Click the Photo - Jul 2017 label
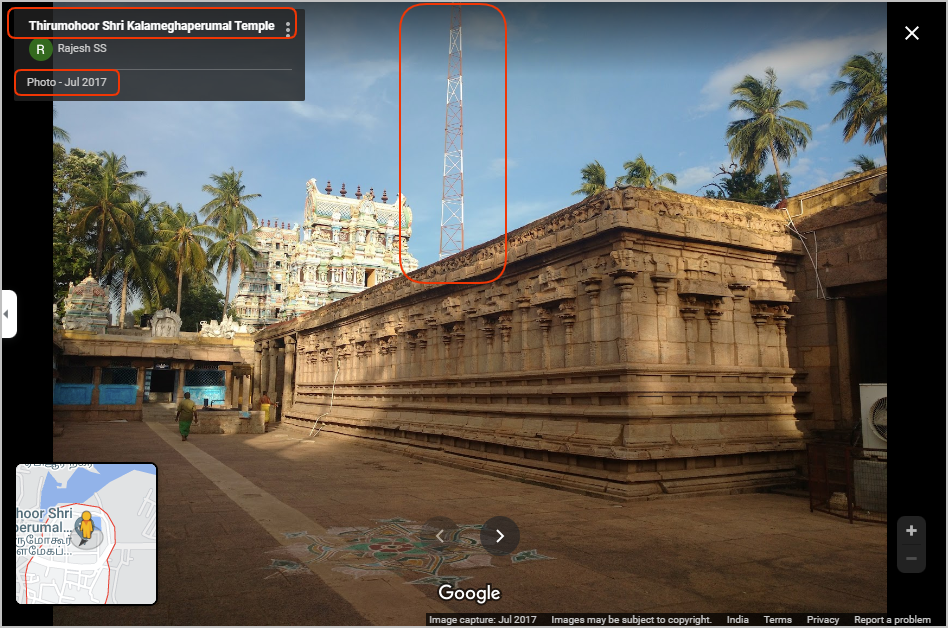The width and height of the screenshot is (948, 628). 67,82
